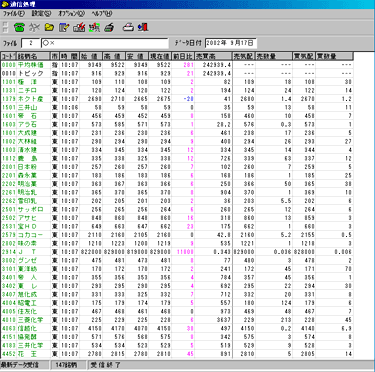The height and width of the screenshot is (372, 375).
Task: Open the オプション(O) menu
Action: 71,14
